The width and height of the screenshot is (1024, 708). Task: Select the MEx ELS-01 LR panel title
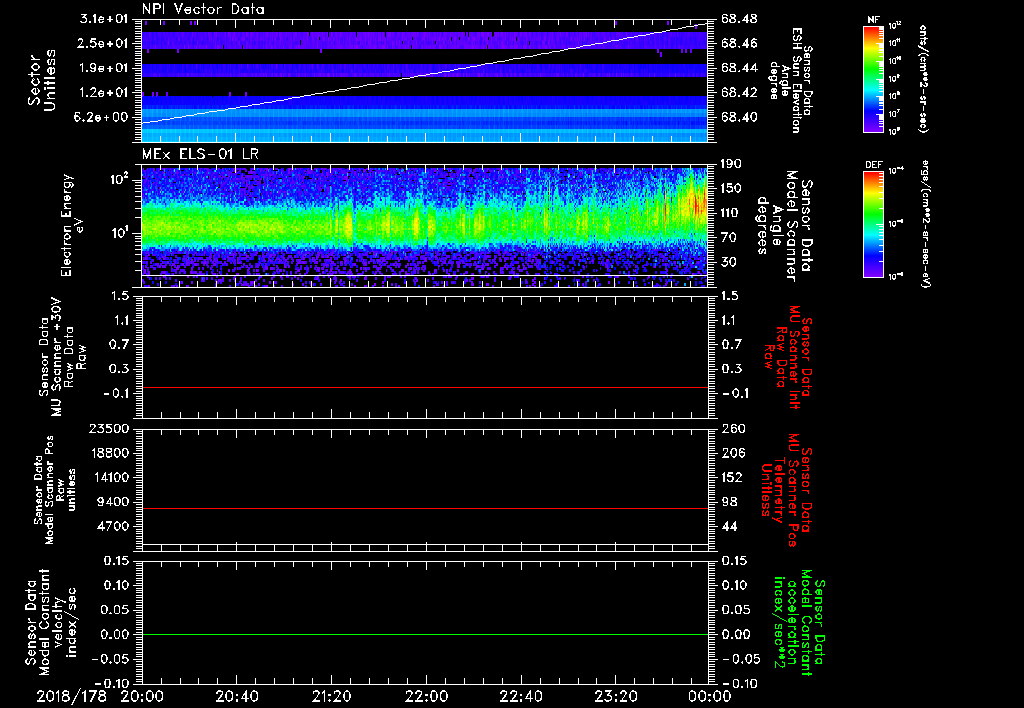tap(199, 152)
